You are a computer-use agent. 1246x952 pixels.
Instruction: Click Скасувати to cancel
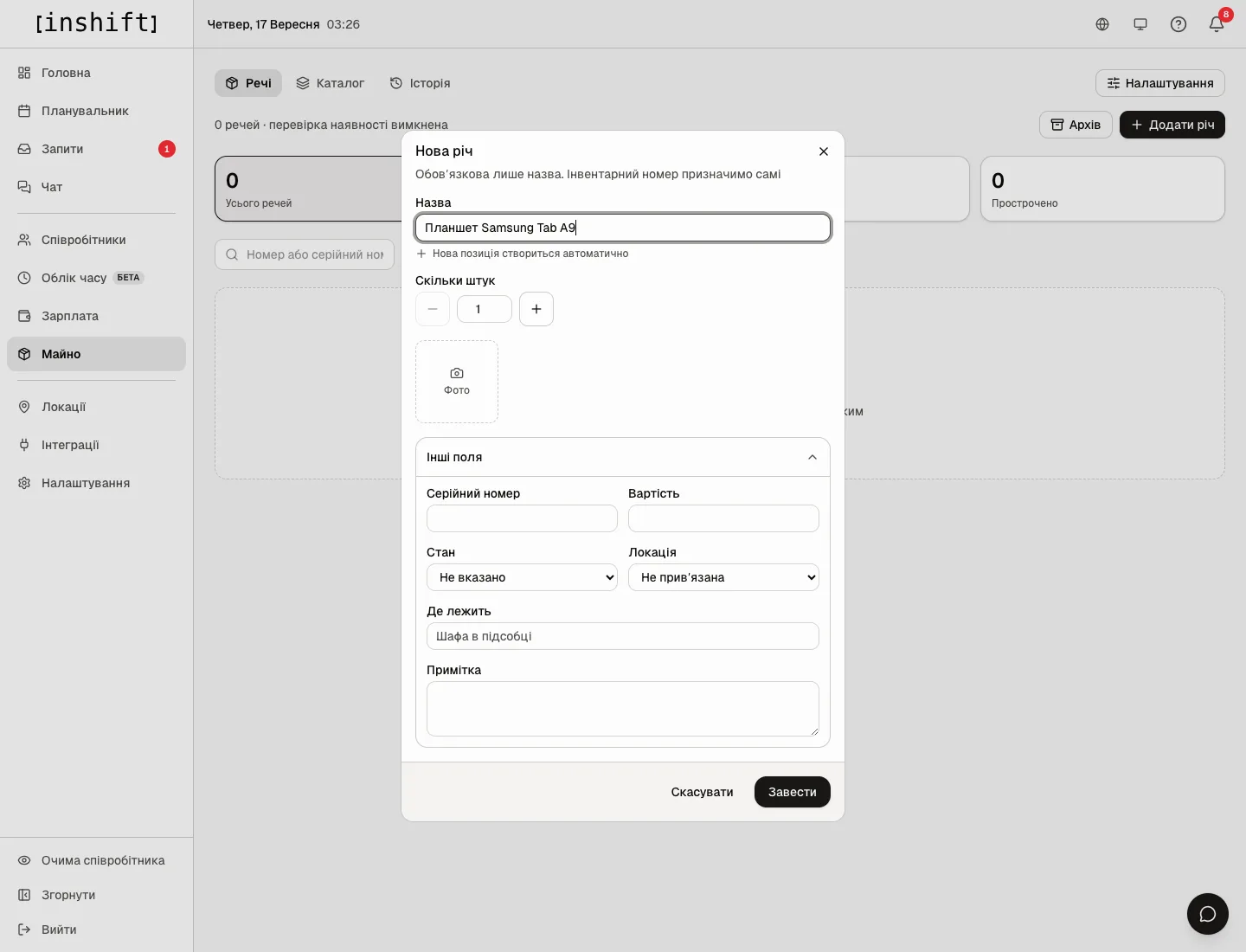[703, 792]
